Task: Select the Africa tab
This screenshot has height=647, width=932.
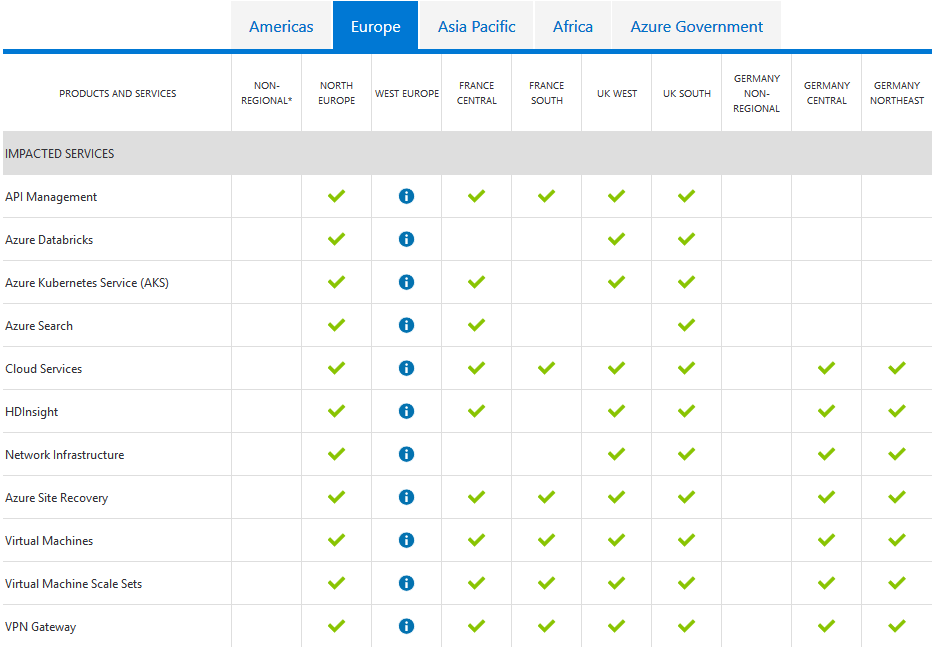Action: (572, 27)
